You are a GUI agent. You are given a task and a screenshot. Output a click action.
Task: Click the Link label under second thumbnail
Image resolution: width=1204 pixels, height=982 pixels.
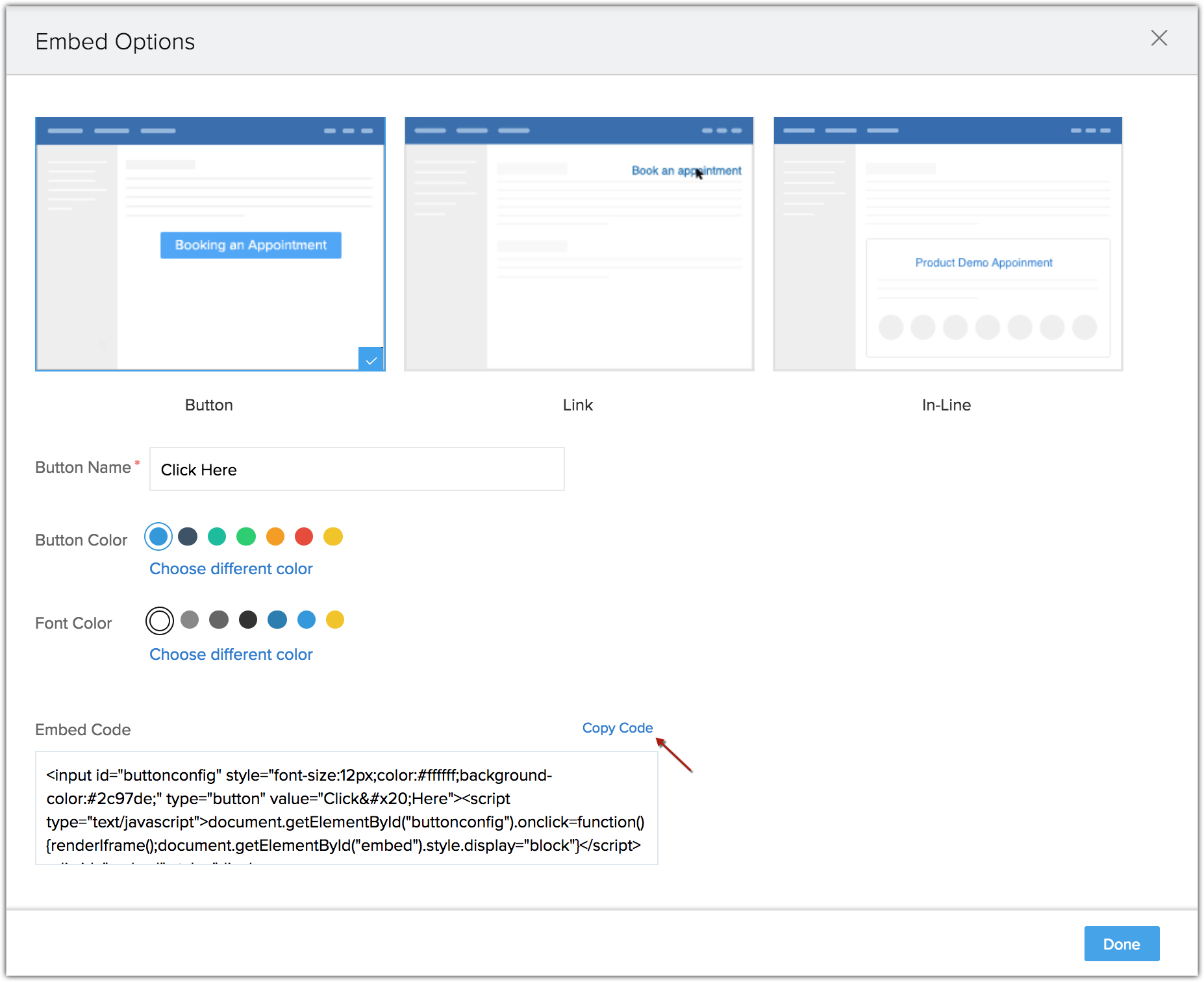coord(578,405)
